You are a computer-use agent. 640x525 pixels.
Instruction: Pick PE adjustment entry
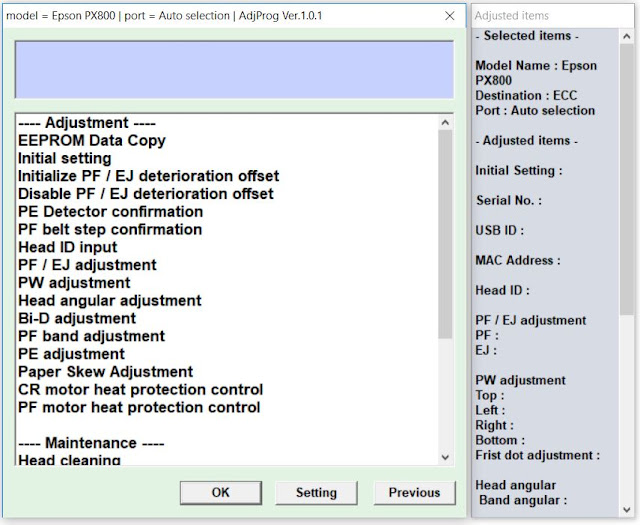[71, 354]
